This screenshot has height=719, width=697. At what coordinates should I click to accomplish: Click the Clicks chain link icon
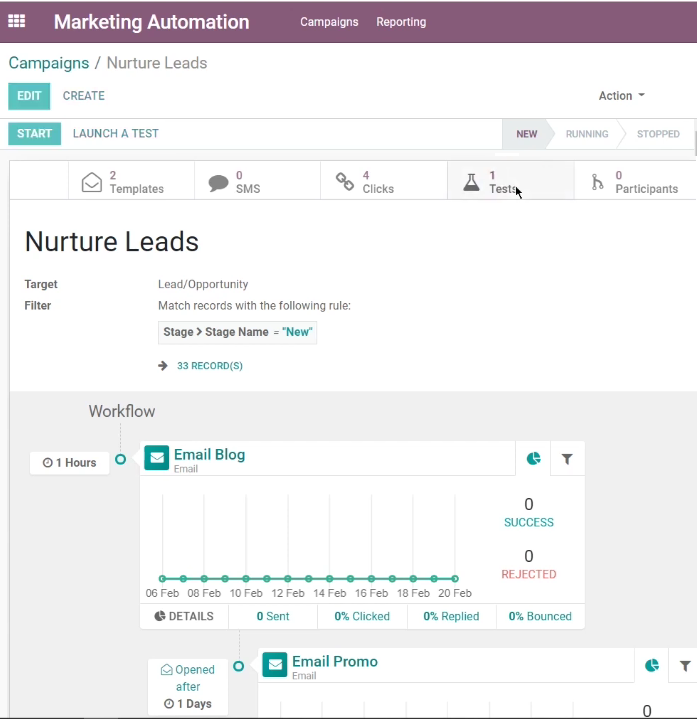tap(345, 182)
